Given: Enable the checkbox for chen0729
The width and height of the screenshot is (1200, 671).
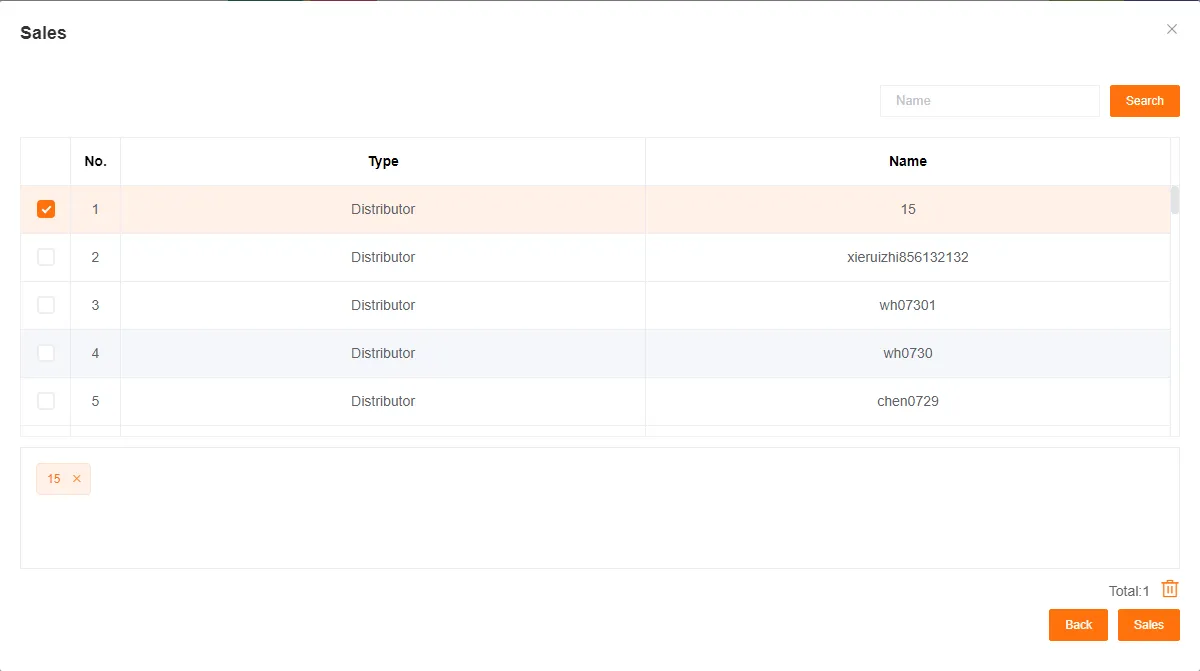Looking at the screenshot, I should pyautogui.click(x=46, y=401).
